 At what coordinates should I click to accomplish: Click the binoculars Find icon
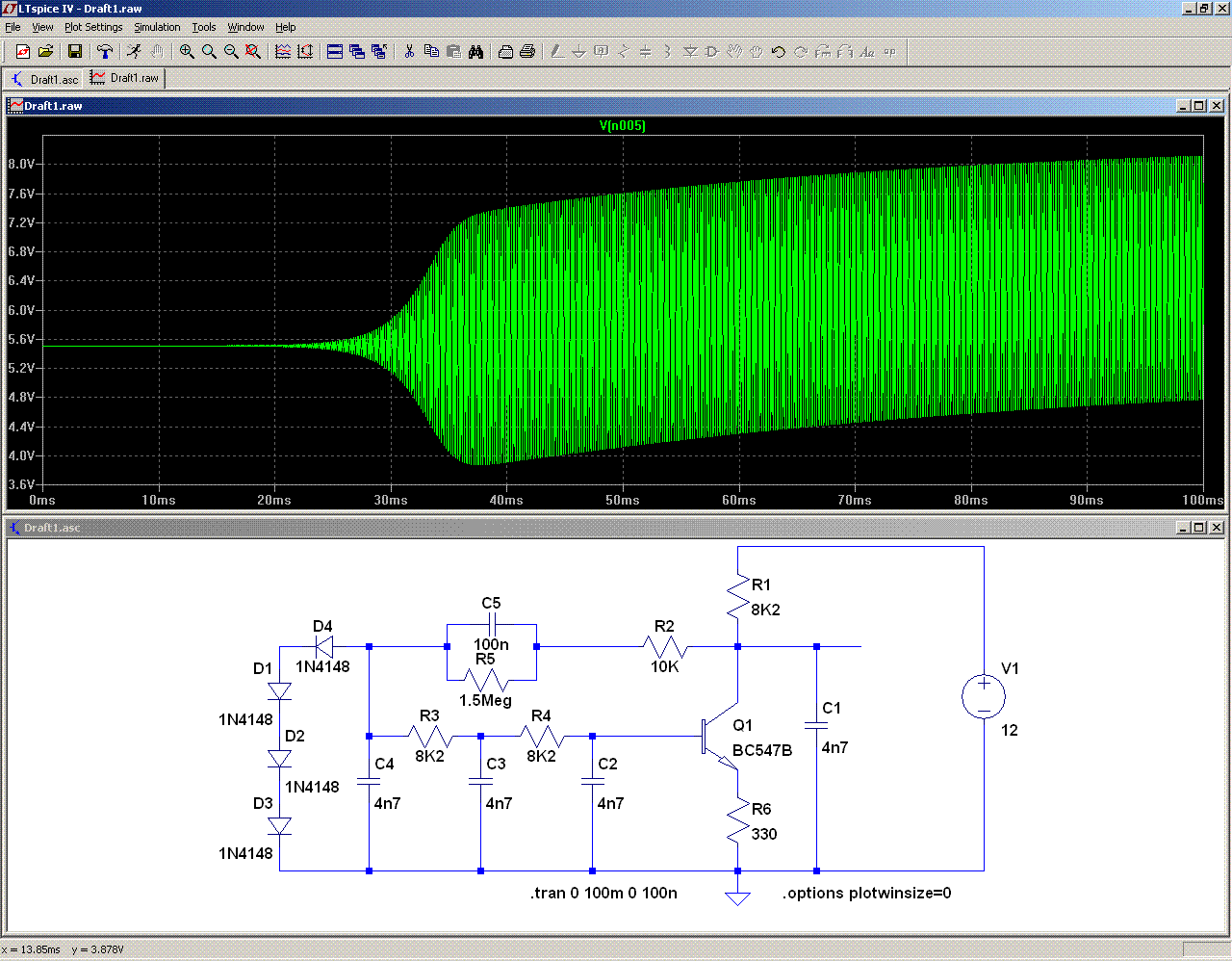pyautogui.click(x=475, y=52)
